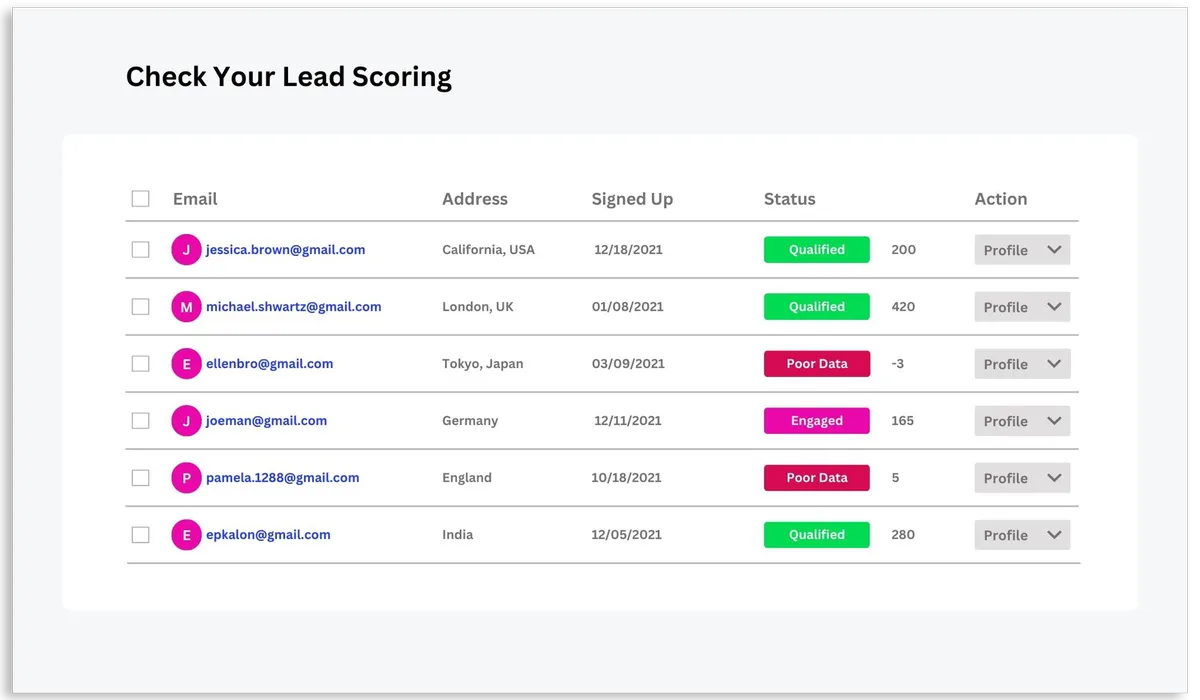This screenshot has width=1200, height=700.
Task: Click the Qualified badge for jessica.brown
Action: pos(817,250)
